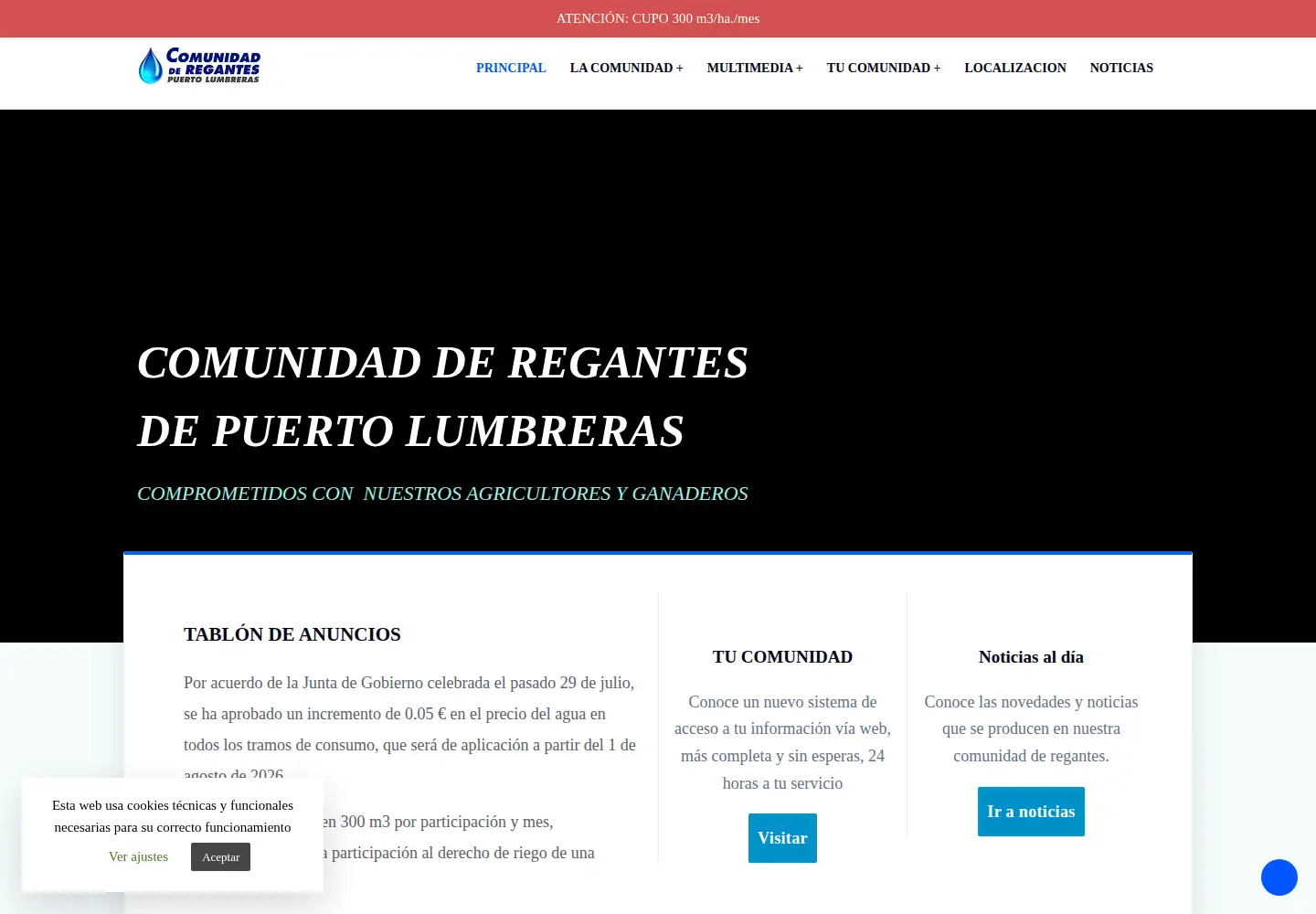This screenshot has height=914, width=1316.
Task: Click the COMPROMETIDOS CON NUESTROS AGRICULTORES subtitle
Action: 442,494
